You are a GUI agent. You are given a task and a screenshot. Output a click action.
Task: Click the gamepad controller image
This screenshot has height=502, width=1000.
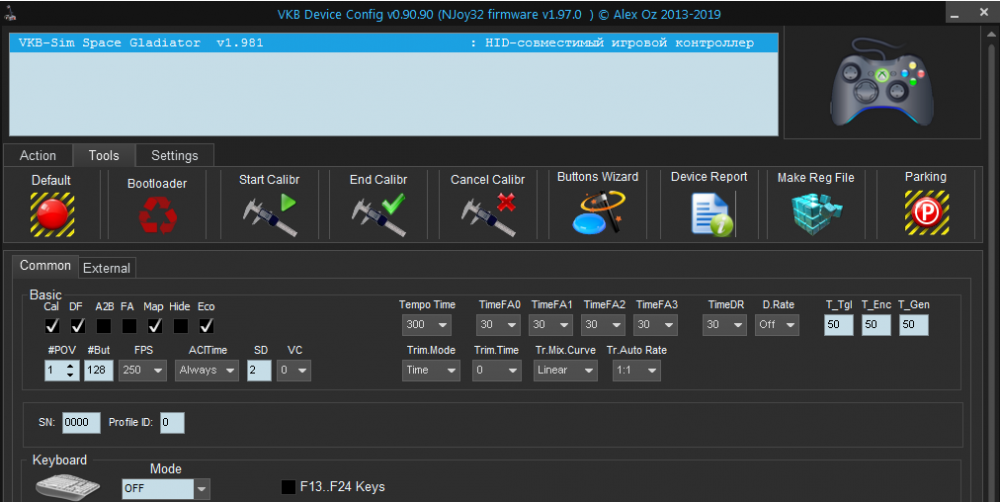coord(882,82)
